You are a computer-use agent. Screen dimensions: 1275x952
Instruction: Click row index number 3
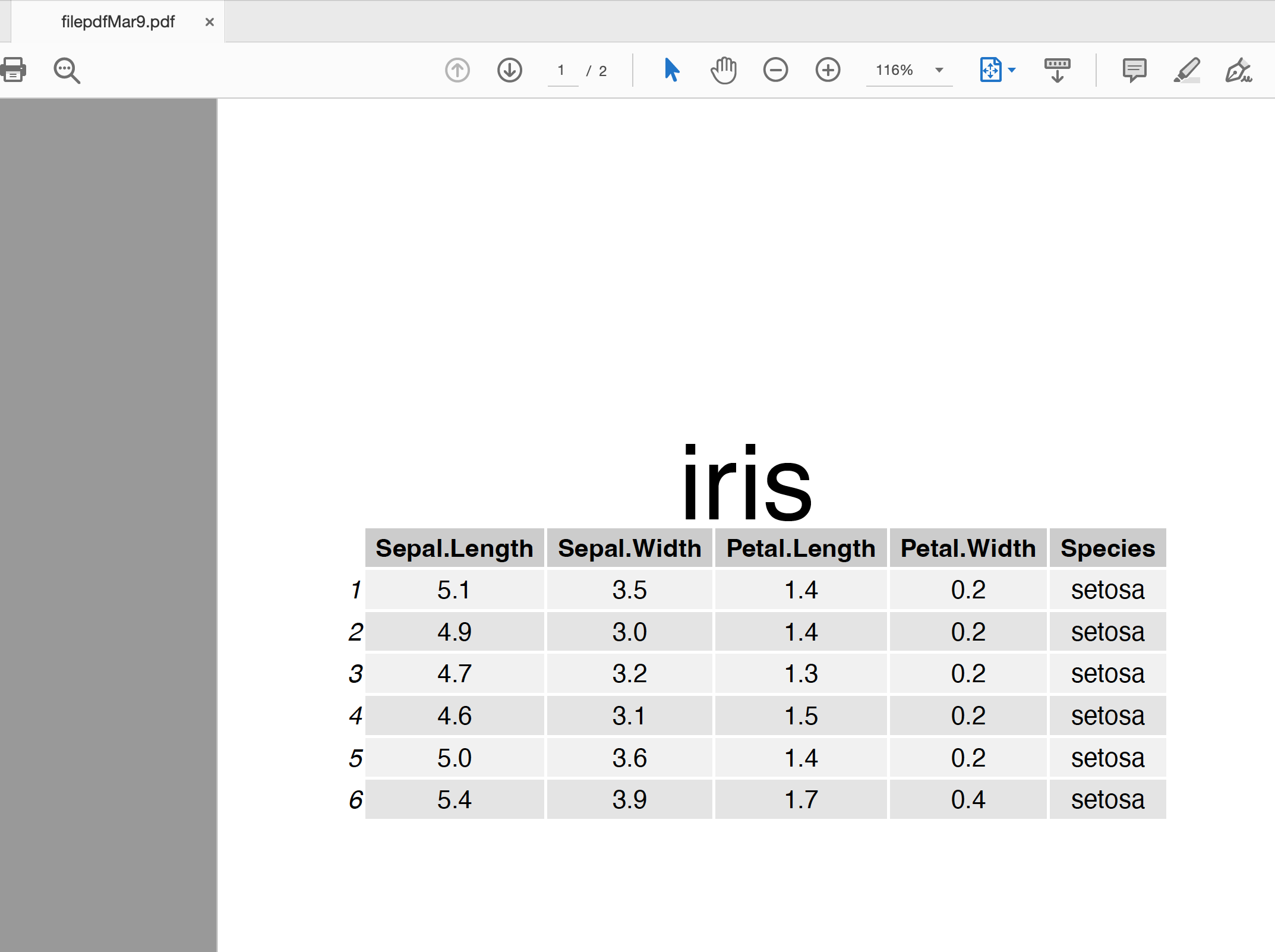(355, 674)
